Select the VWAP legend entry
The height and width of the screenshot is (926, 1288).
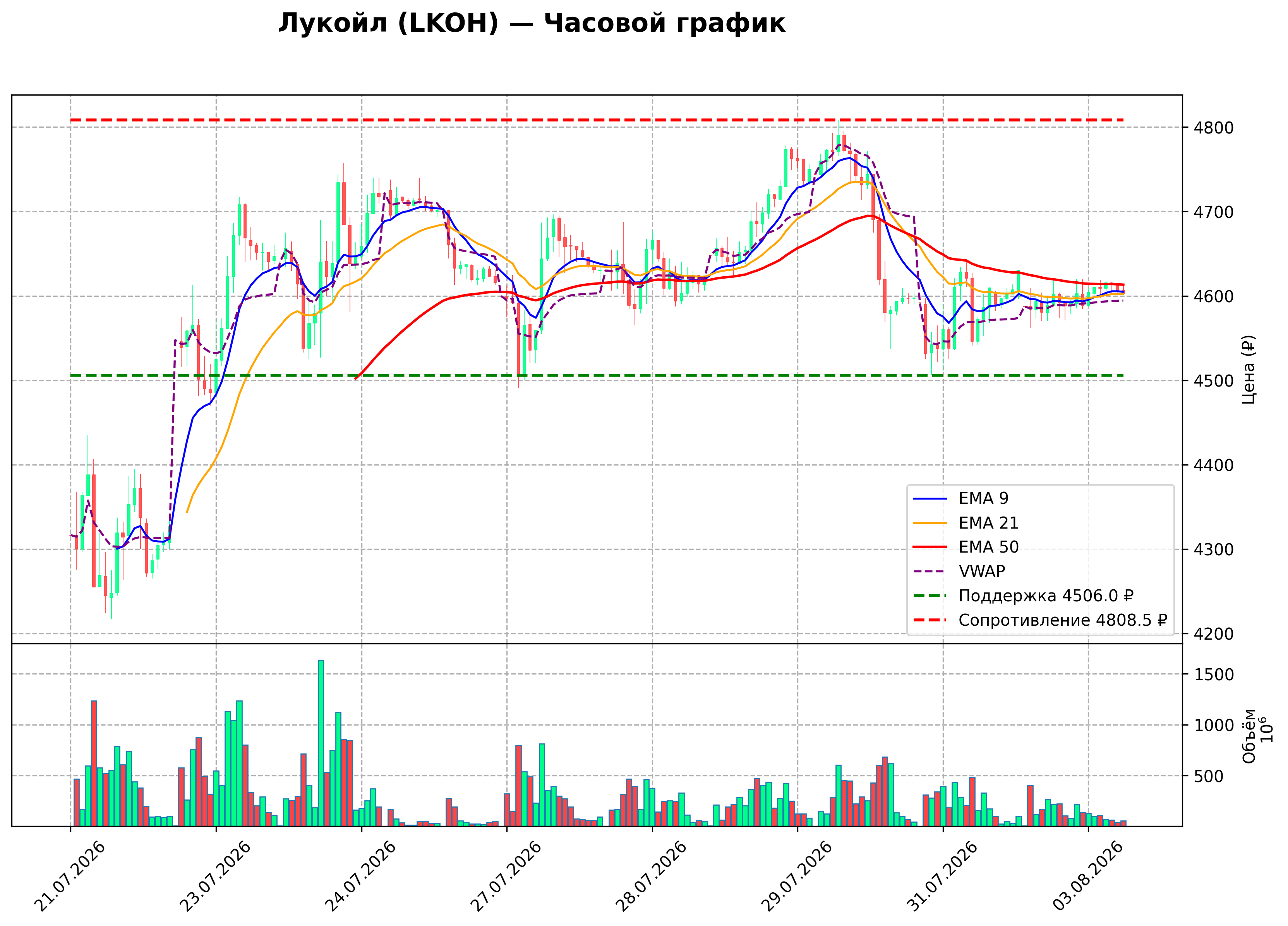[x=959, y=571]
